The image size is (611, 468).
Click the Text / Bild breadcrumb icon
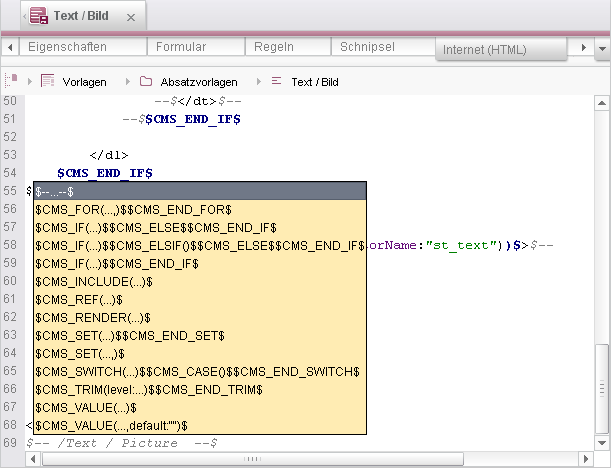276,81
